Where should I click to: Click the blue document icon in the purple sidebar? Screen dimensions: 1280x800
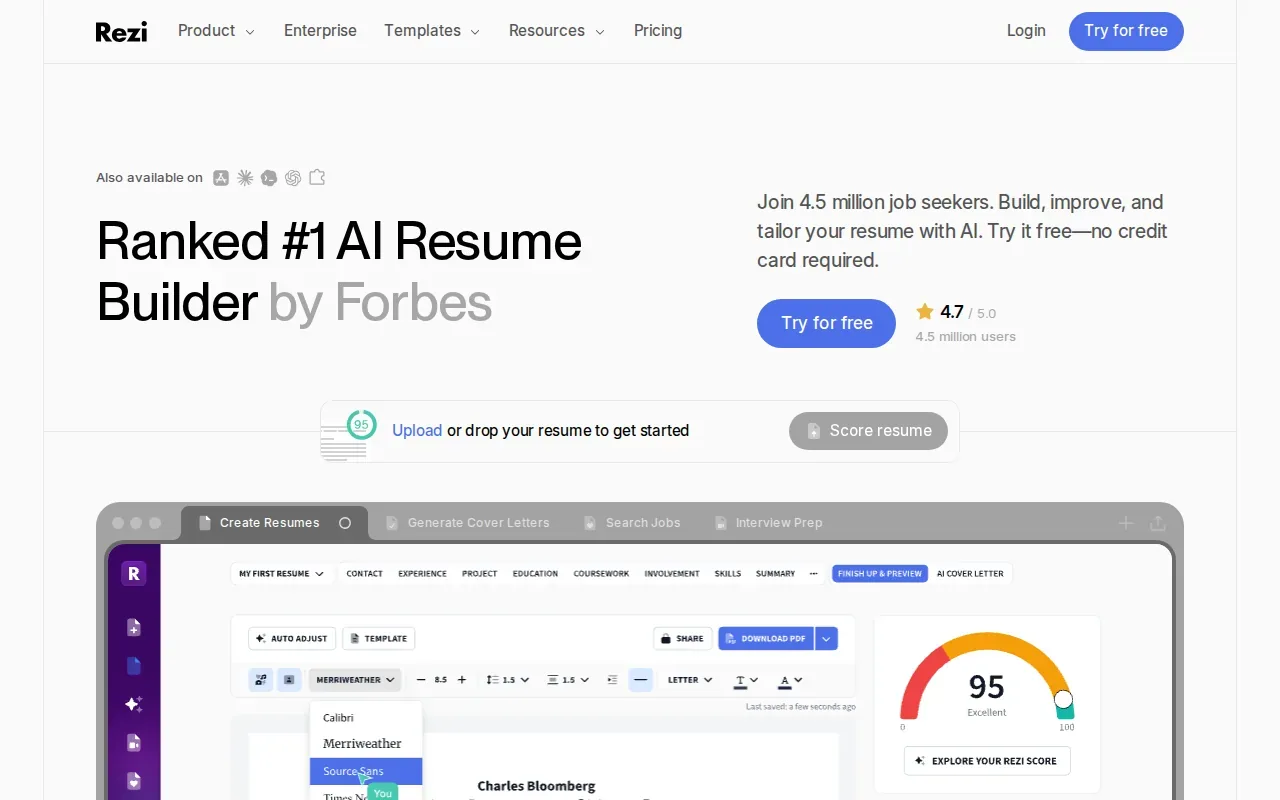pos(134,666)
